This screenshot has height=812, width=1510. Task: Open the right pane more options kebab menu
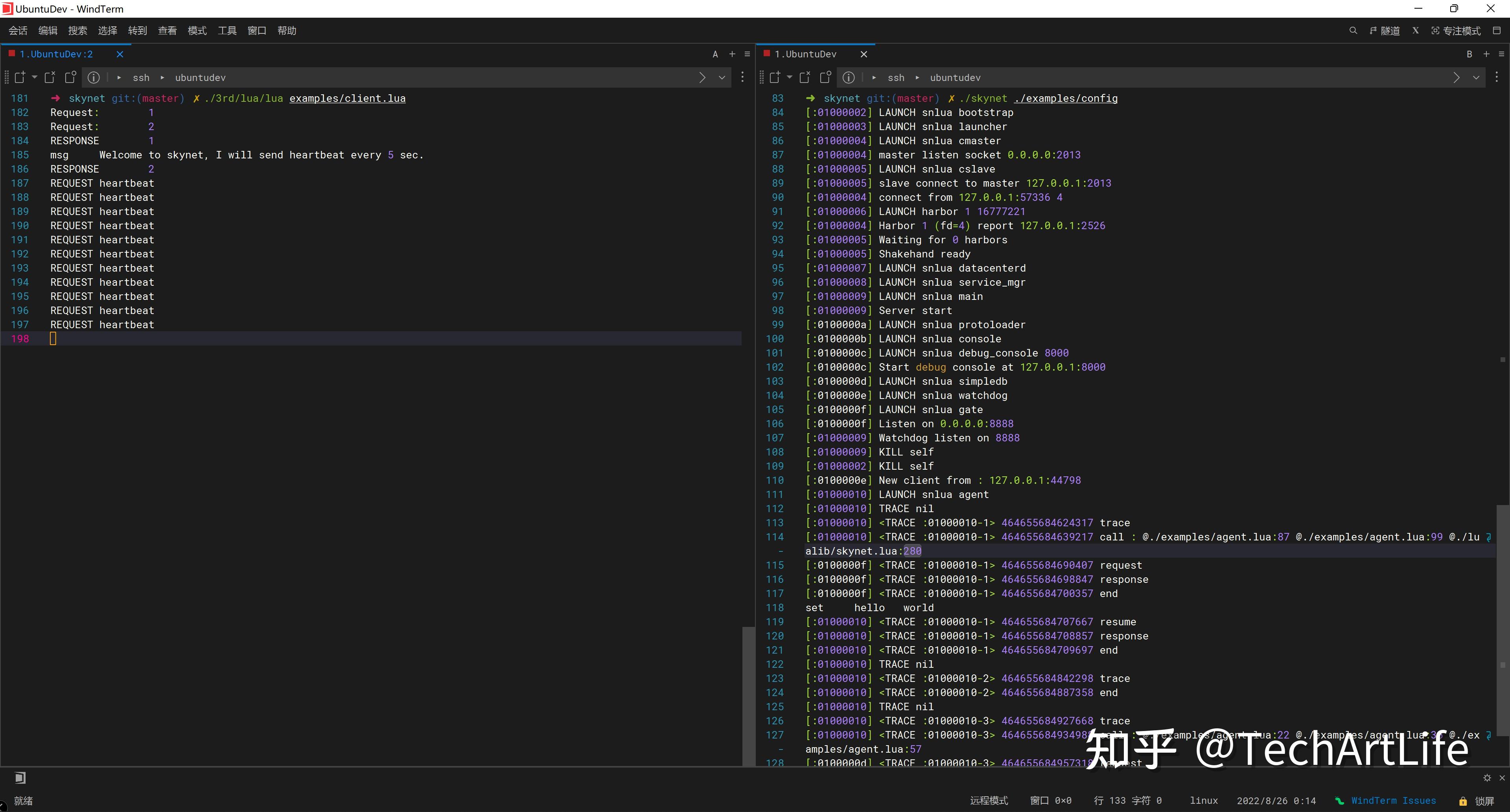[1497, 77]
